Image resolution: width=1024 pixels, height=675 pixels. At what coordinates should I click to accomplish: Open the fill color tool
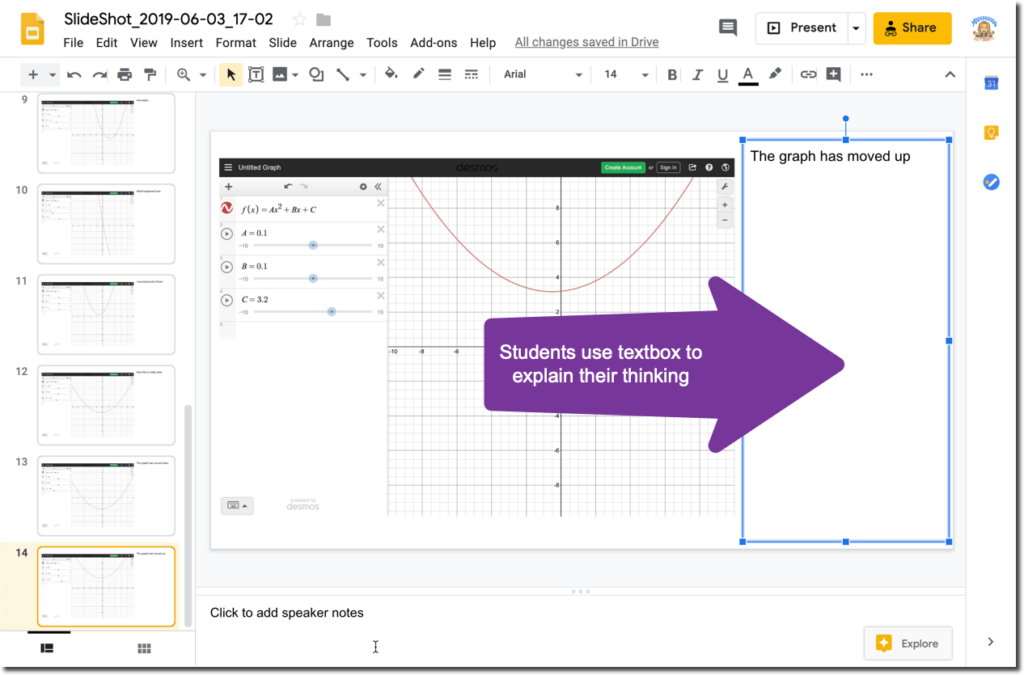(x=392, y=74)
